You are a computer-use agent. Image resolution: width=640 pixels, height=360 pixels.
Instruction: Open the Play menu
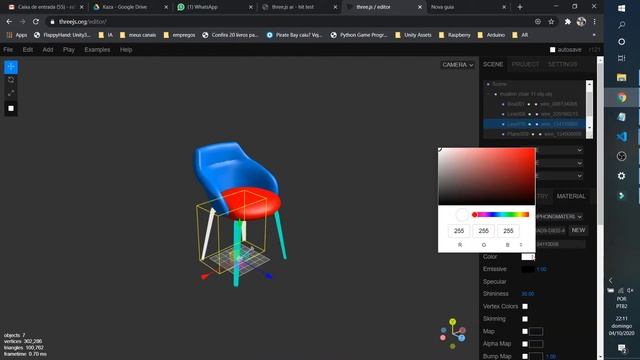pos(69,50)
